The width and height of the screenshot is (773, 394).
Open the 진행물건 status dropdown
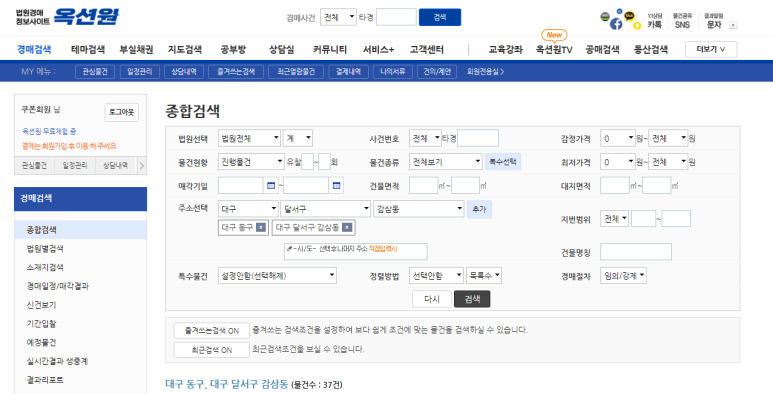[x=251, y=162]
